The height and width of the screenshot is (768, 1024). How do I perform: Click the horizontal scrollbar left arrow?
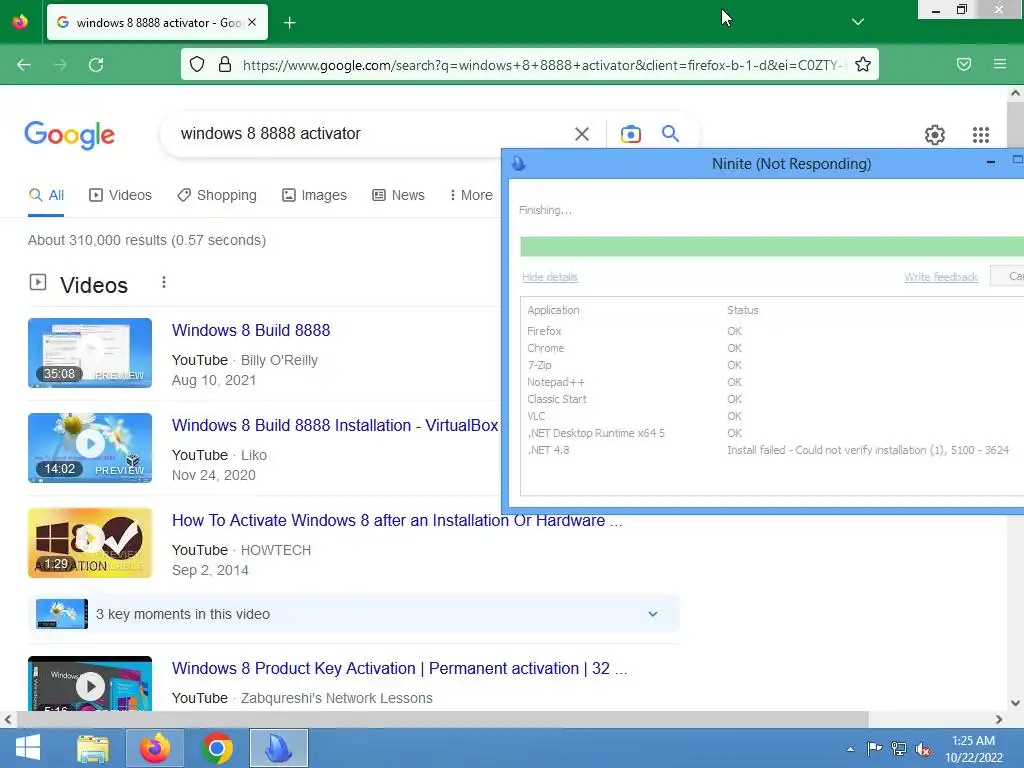click(x=8, y=720)
